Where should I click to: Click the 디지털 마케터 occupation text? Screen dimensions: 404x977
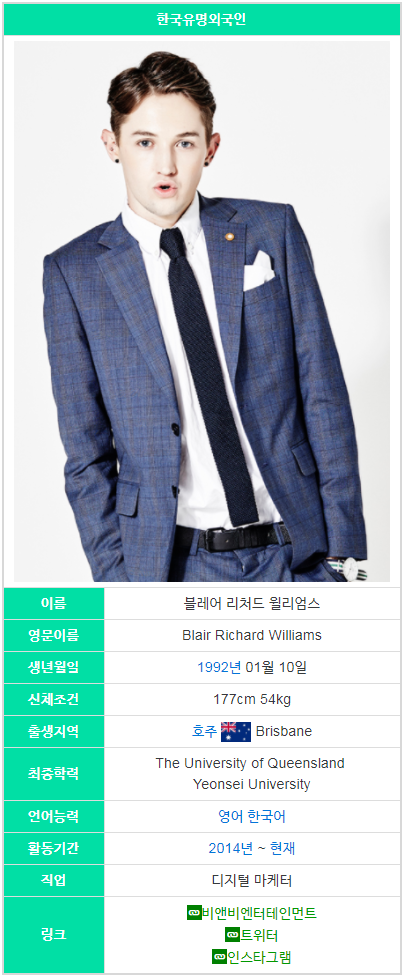[252, 880]
